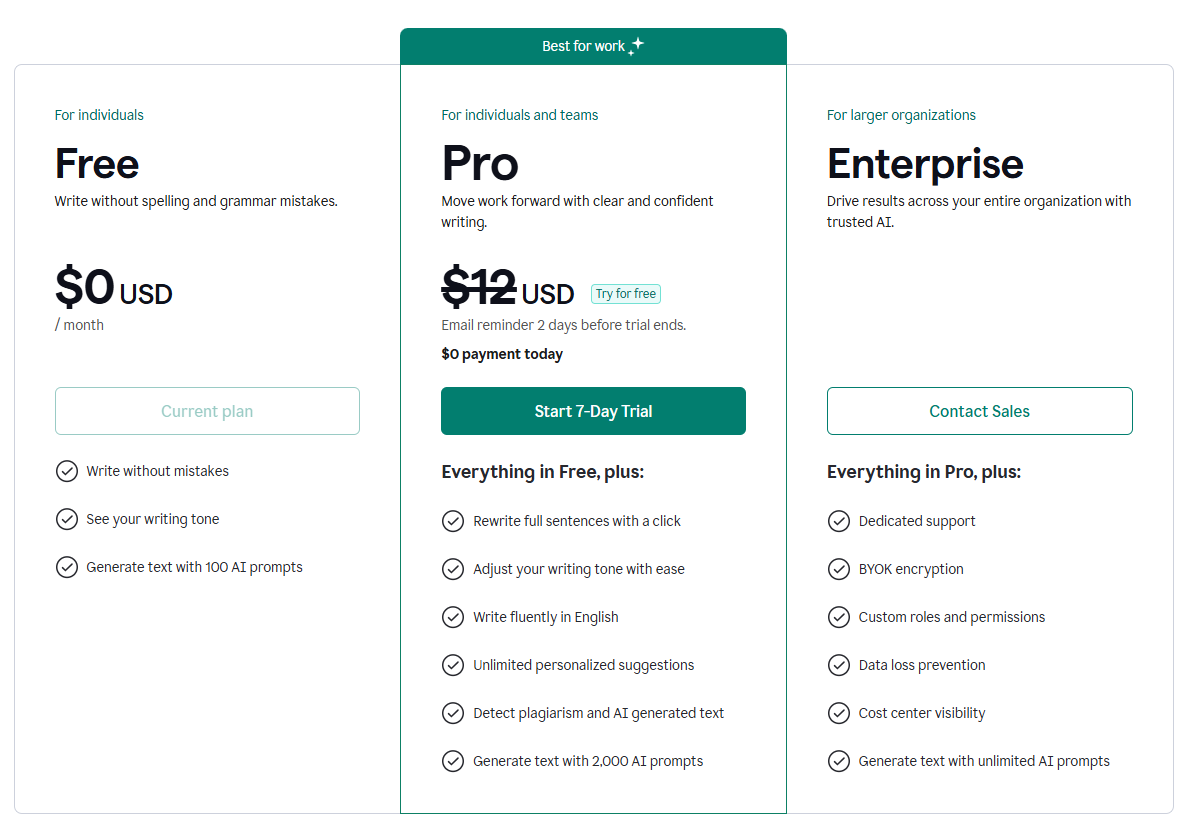The width and height of the screenshot is (1188, 825).
Task: Click the checkmark beside 'Write without mistakes'
Action: point(67,470)
